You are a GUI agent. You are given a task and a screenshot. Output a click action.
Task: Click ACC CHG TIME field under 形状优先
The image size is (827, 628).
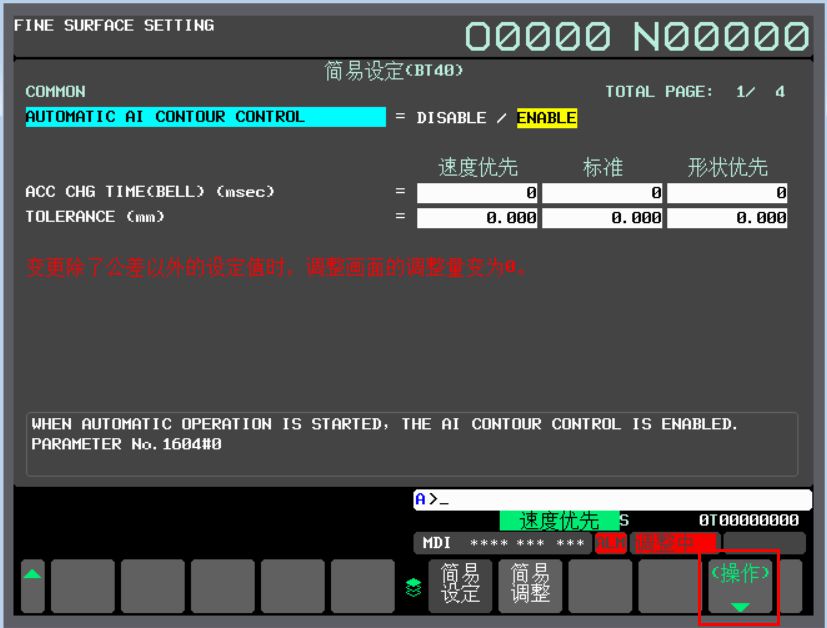coord(727,193)
